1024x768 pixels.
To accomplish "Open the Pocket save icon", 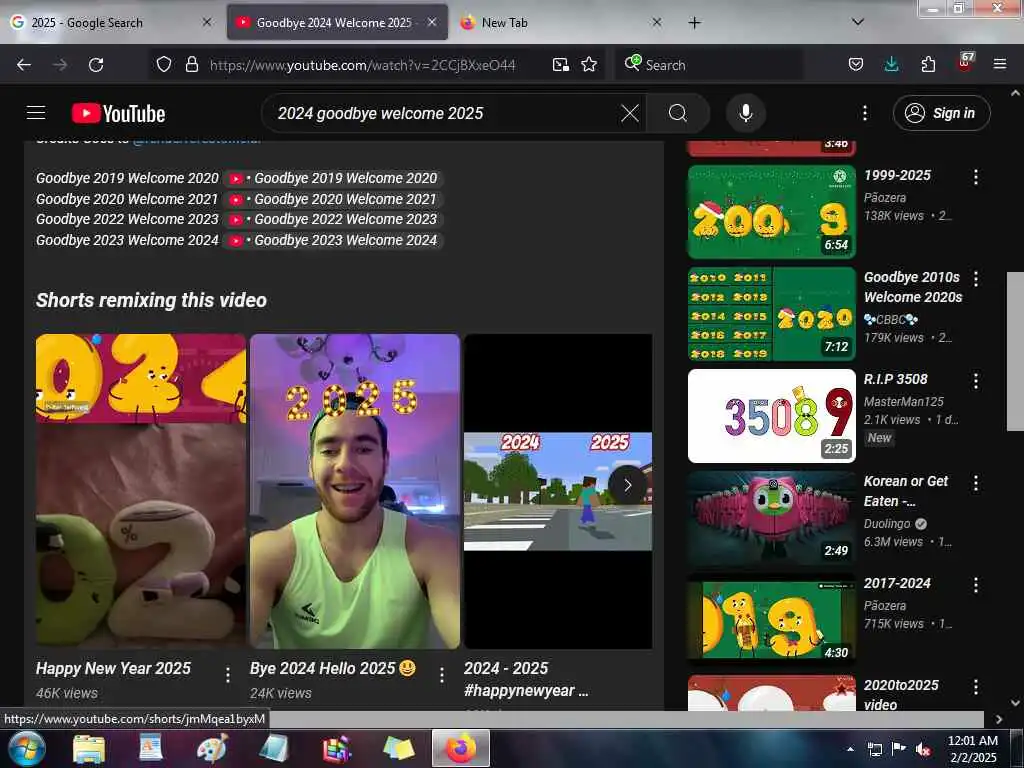I will tap(856, 65).
